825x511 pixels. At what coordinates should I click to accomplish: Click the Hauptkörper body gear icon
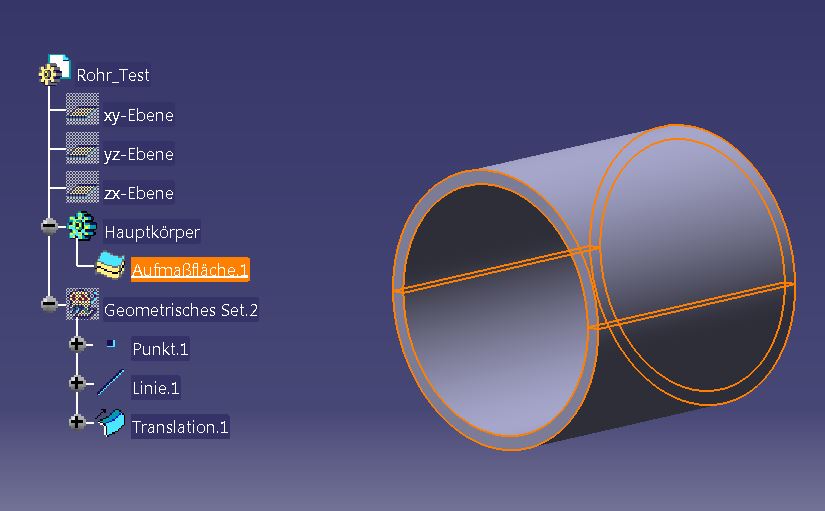coord(82,226)
